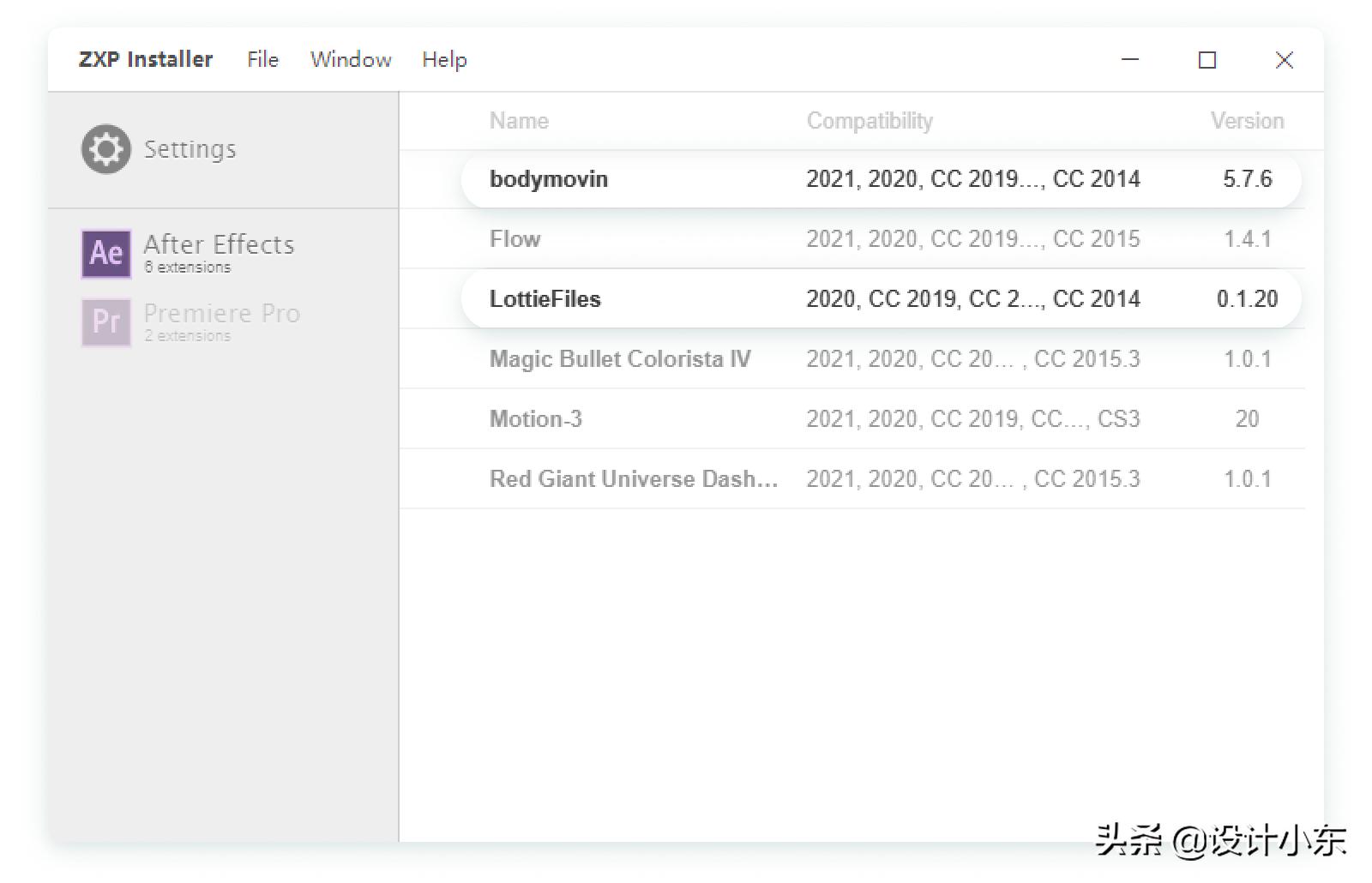The height and width of the screenshot is (883, 1372).
Task: Click Flow version 1.4.1
Action: tap(1247, 239)
